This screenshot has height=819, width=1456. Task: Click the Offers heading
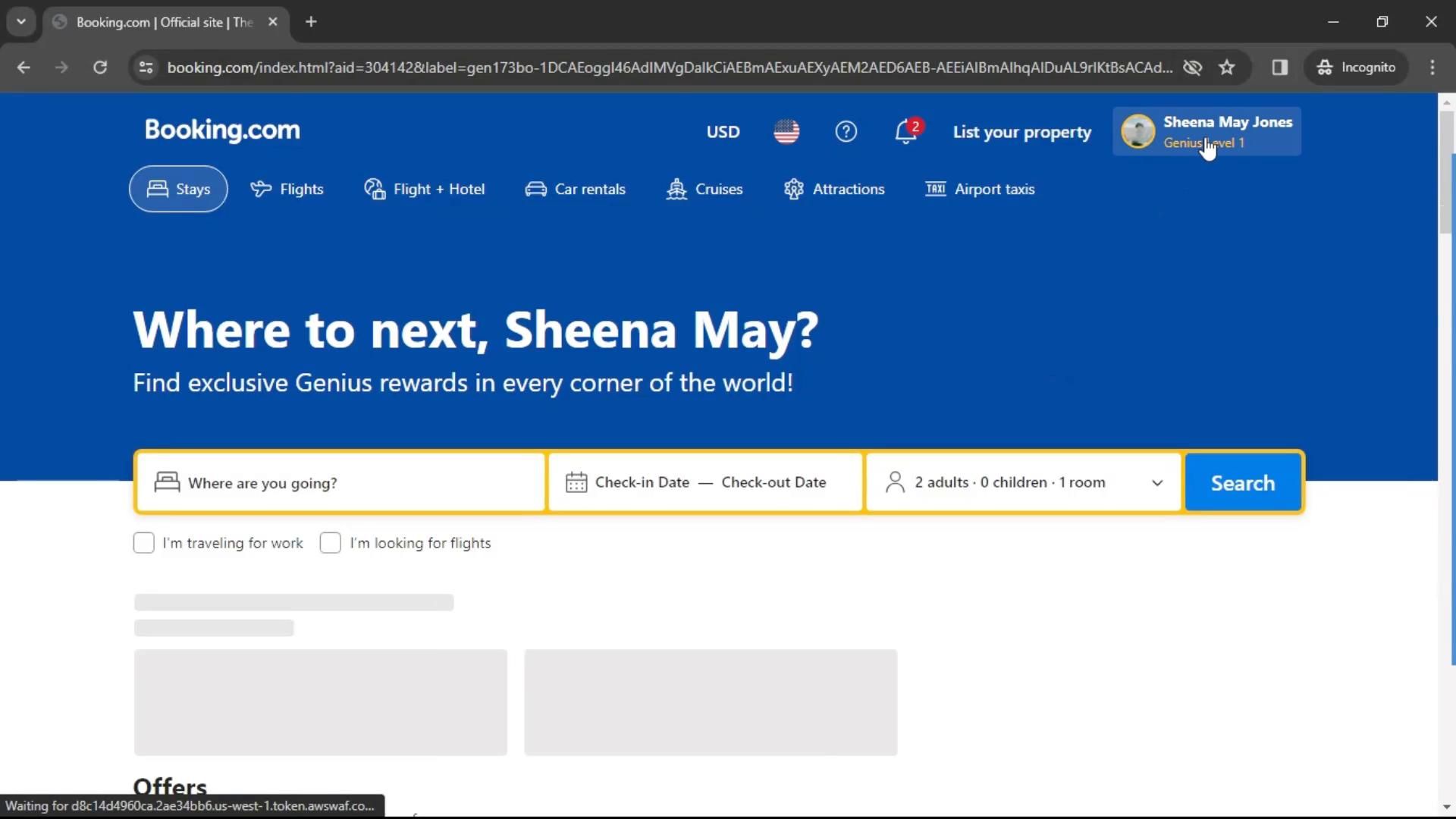(x=170, y=787)
